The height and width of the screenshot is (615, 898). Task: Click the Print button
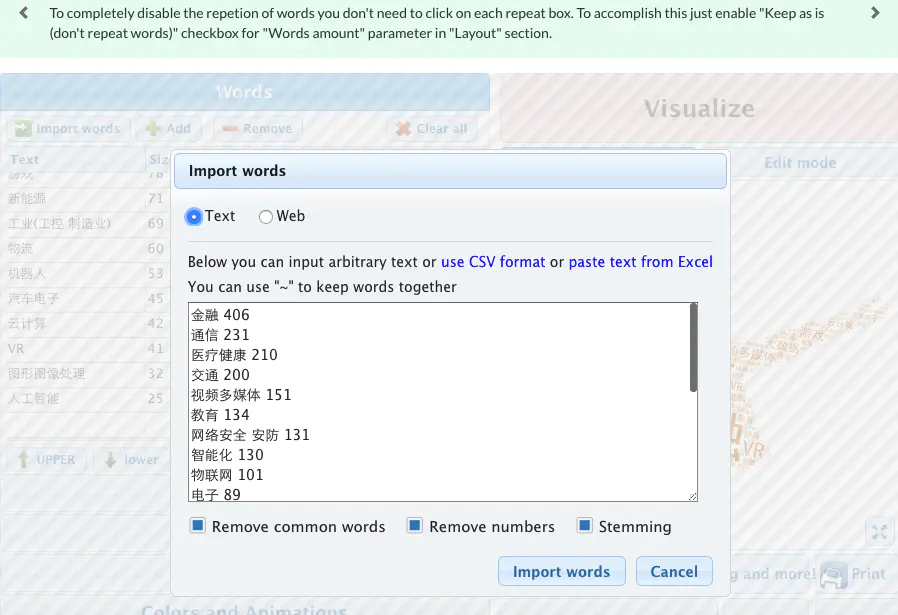click(854, 574)
